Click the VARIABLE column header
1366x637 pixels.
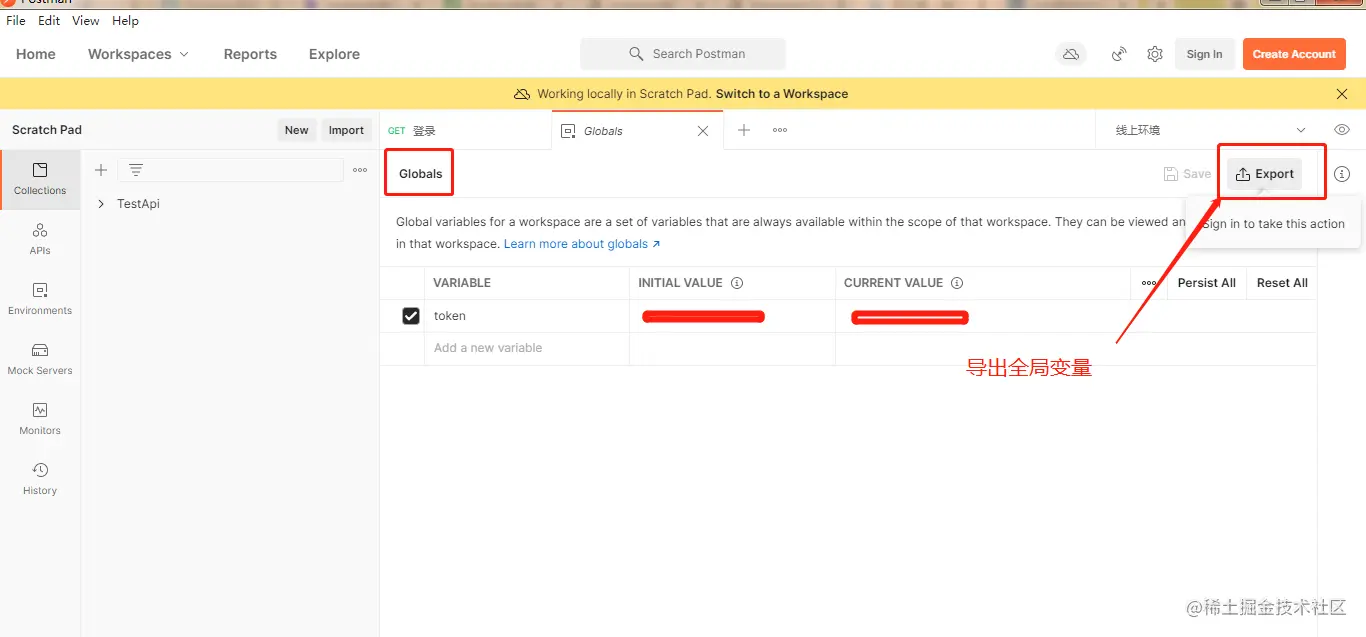point(462,283)
